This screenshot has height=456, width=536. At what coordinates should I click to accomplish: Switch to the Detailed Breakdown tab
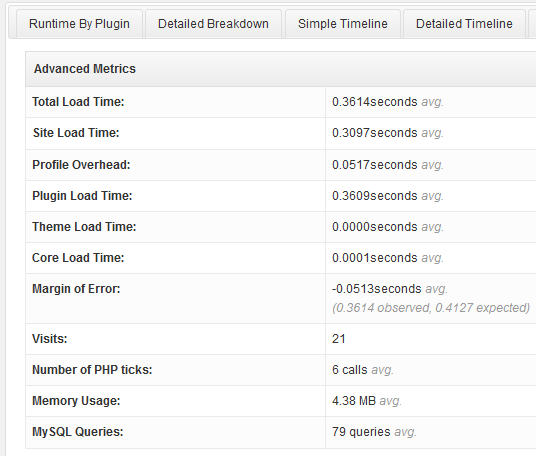click(x=213, y=24)
